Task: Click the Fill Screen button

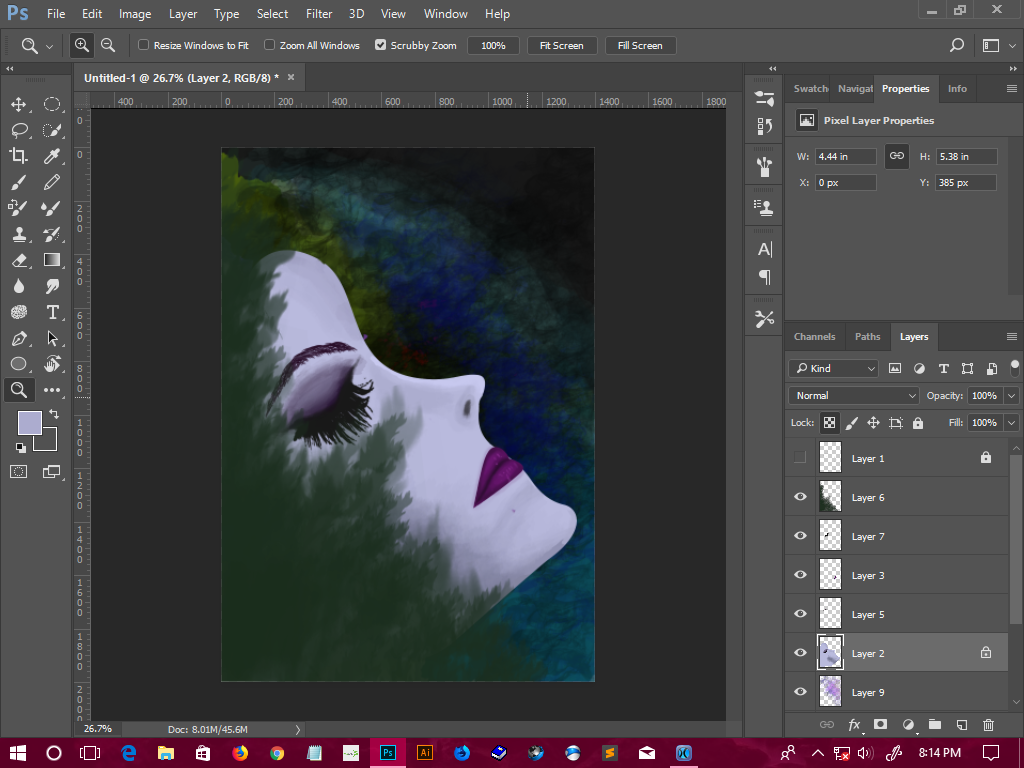Action: (640, 45)
